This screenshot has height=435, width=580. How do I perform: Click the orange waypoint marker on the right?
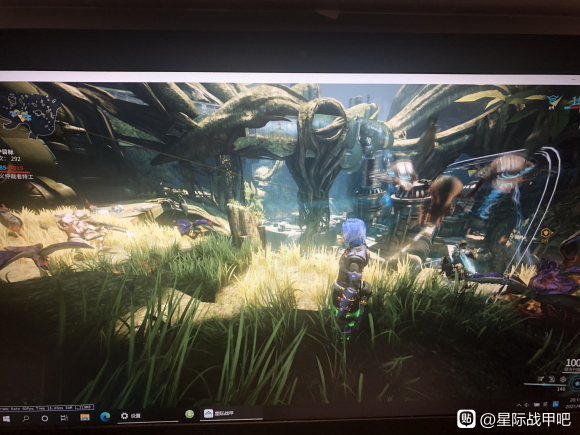(x=546, y=233)
